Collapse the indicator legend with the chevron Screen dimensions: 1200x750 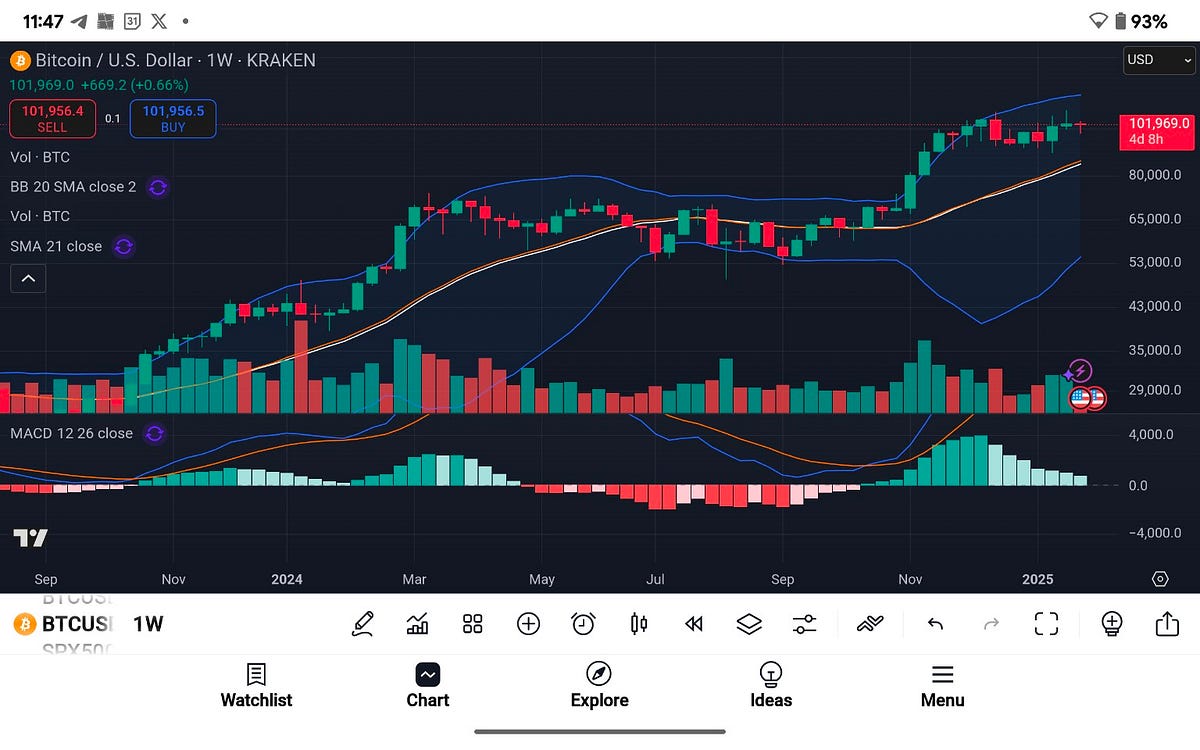tap(27, 278)
